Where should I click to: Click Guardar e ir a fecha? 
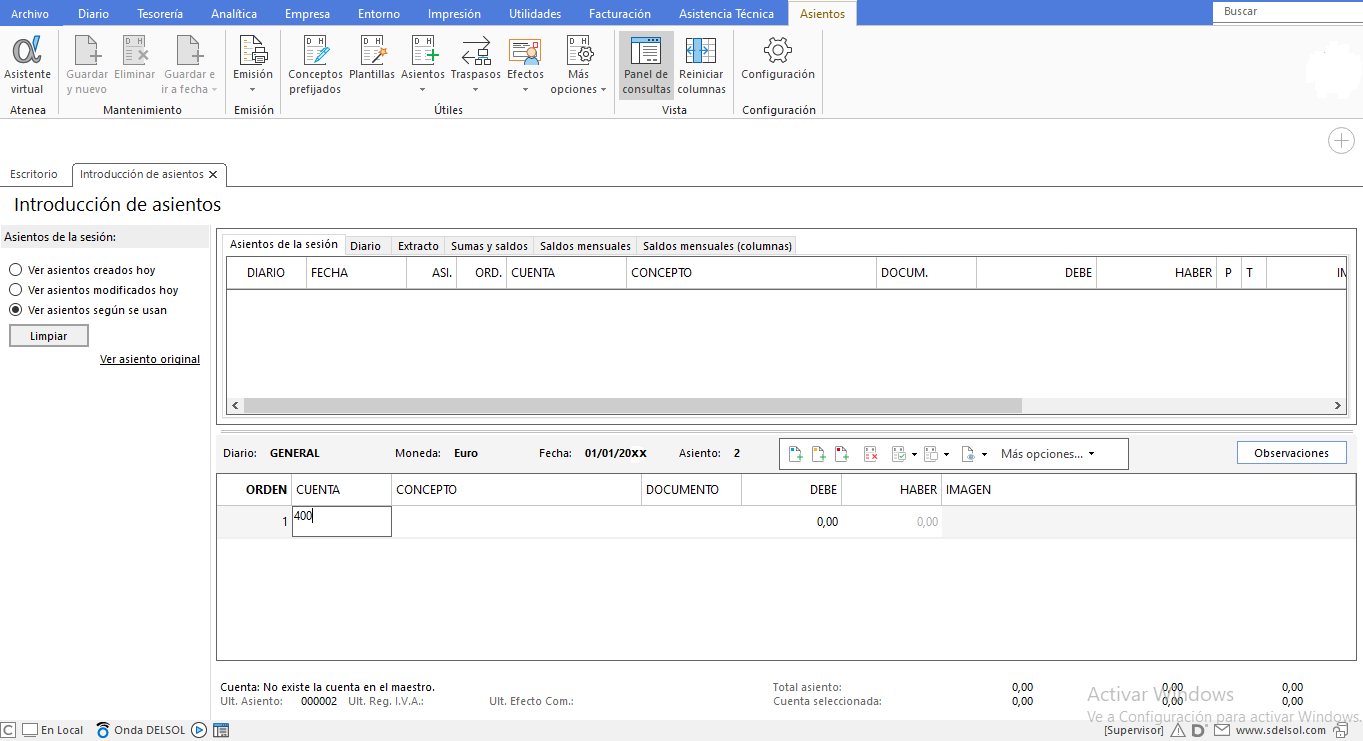pos(189,66)
